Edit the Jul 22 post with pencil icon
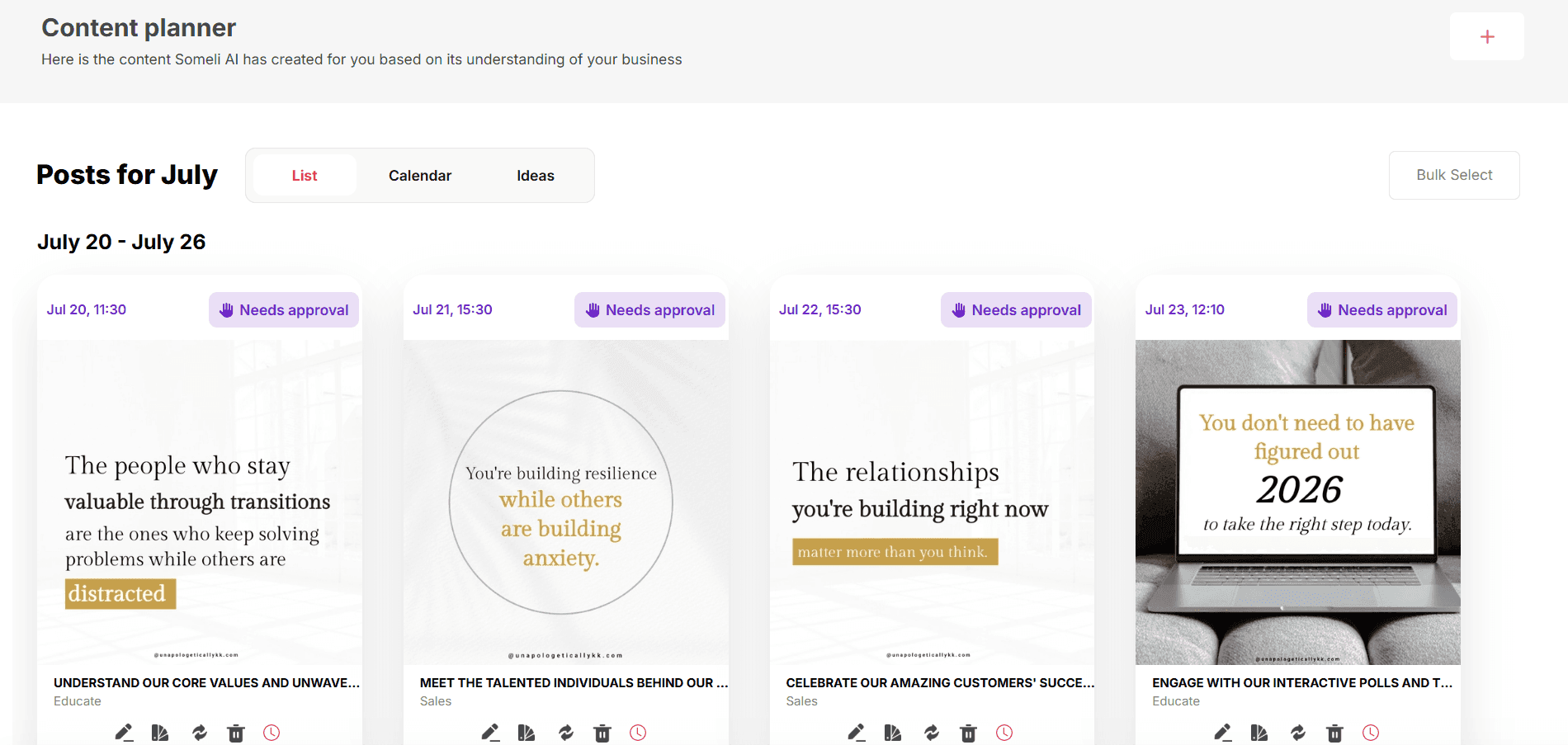This screenshot has width=1568, height=745. tap(857, 732)
